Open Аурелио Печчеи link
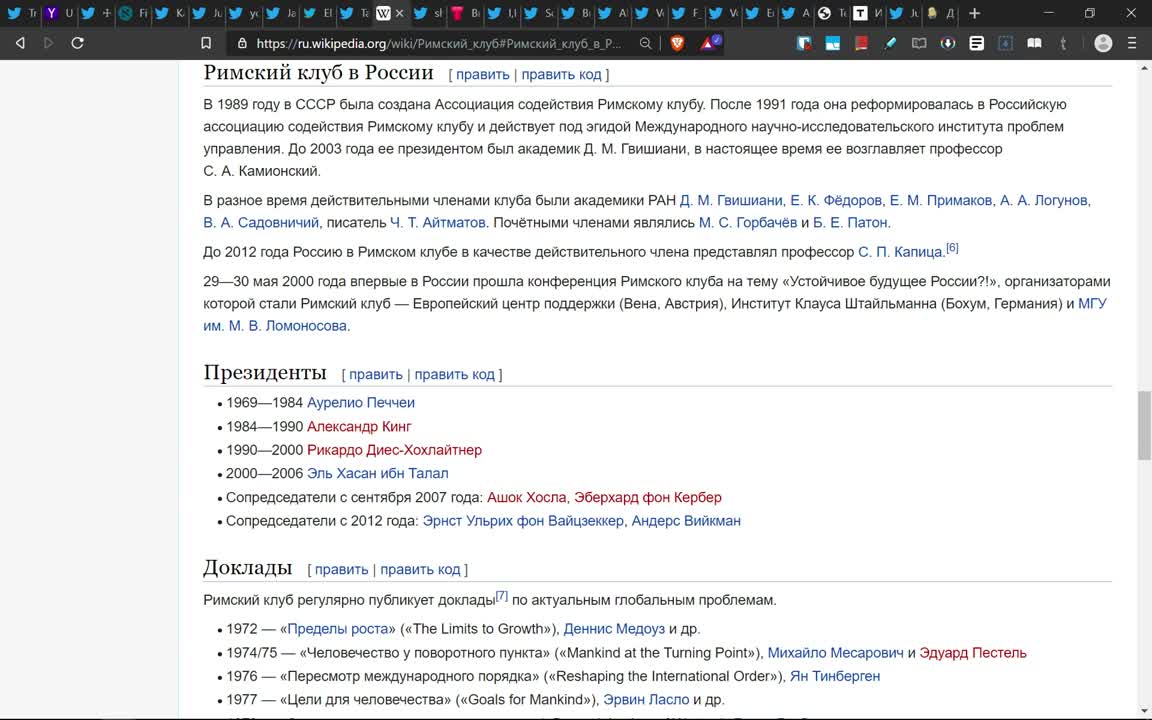 pos(361,403)
